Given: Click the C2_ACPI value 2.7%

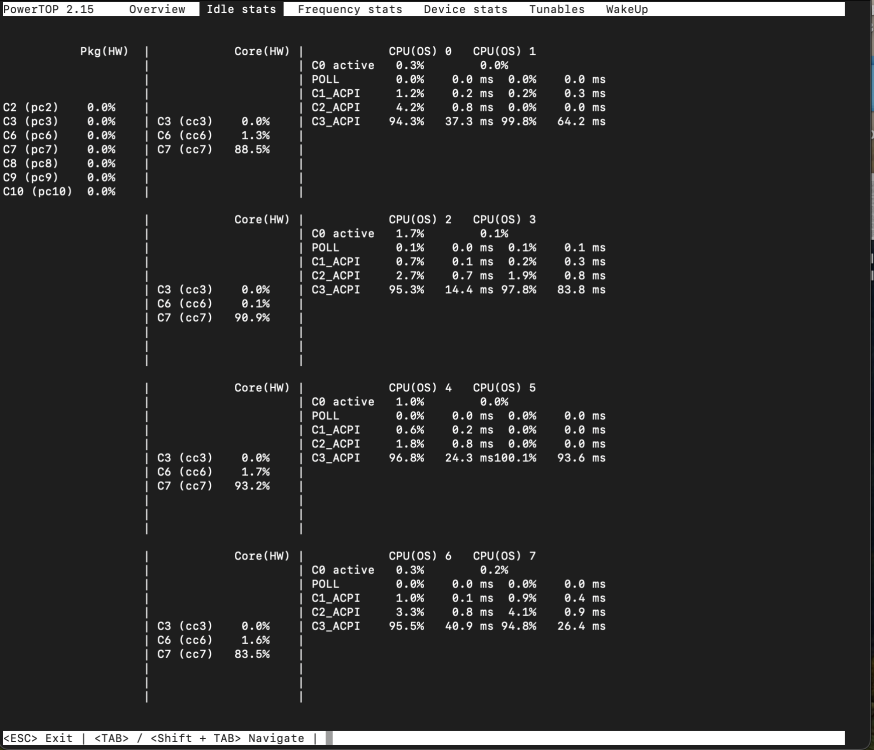Looking at the screenshot, I should [x=410, y=275].
